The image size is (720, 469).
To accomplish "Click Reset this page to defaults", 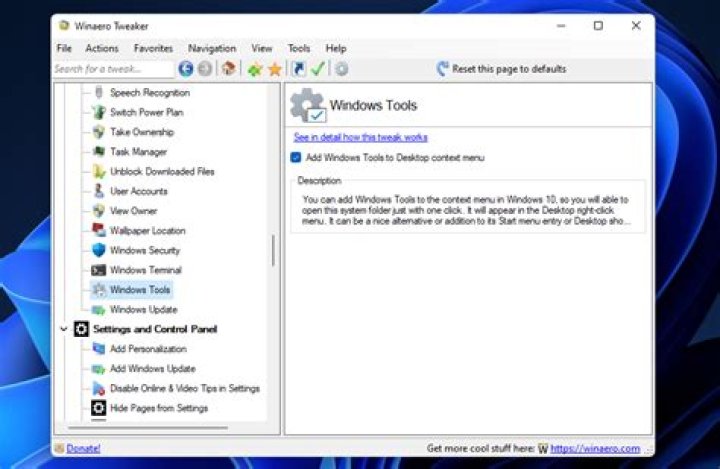I will pos(501,69).
